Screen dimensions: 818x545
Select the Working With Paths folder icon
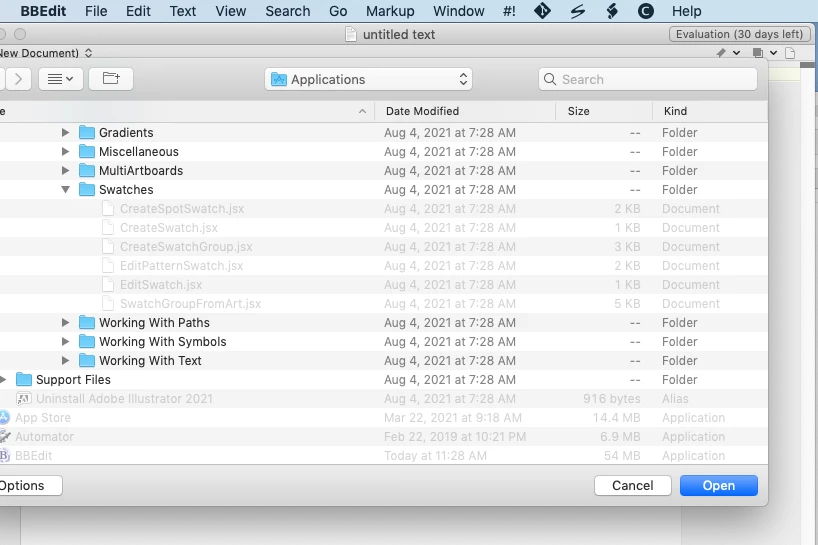point(87,322)
